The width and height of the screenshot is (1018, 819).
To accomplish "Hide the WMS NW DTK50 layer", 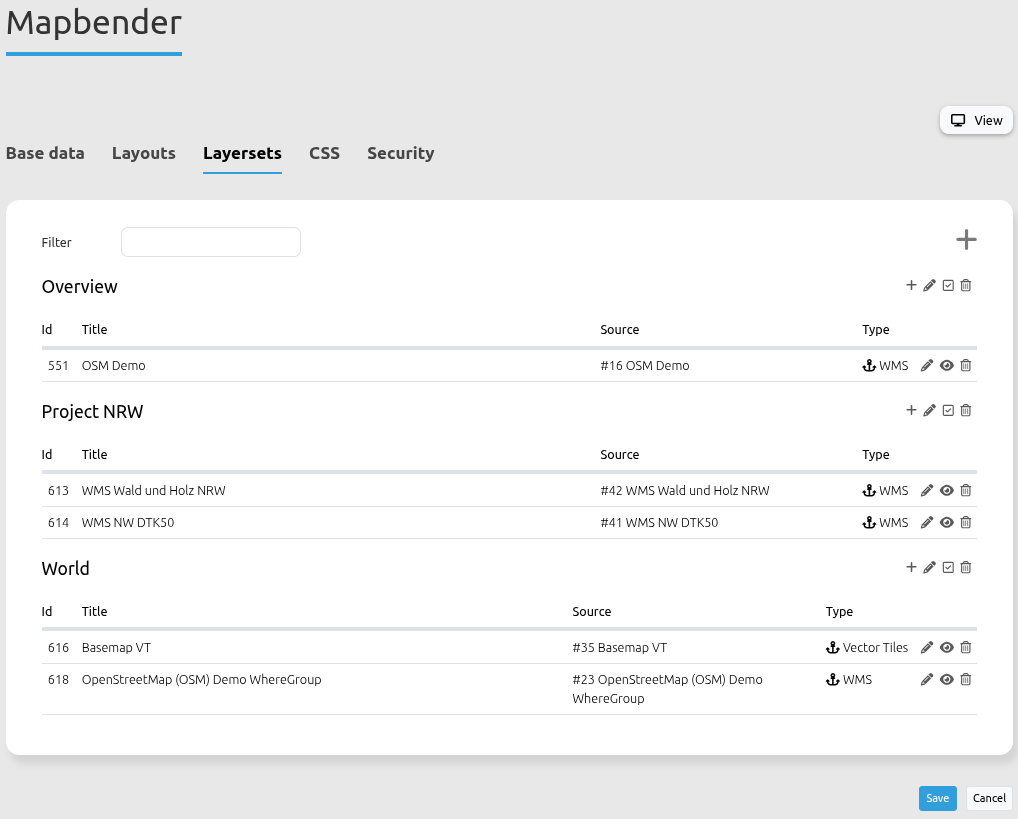I will click(x=946, y=523).
